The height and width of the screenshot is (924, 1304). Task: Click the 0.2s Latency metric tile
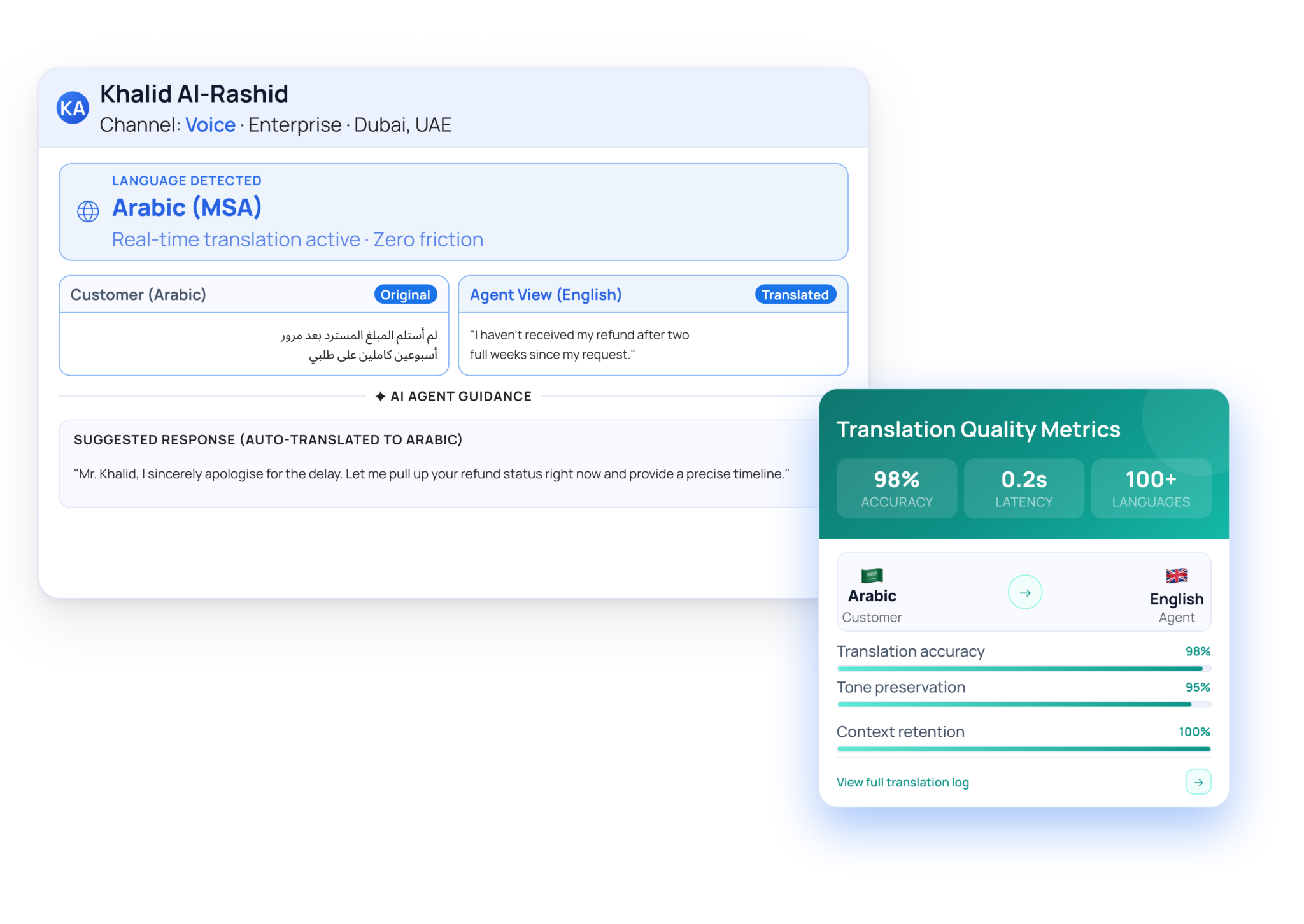click(x=1023, y=488)
